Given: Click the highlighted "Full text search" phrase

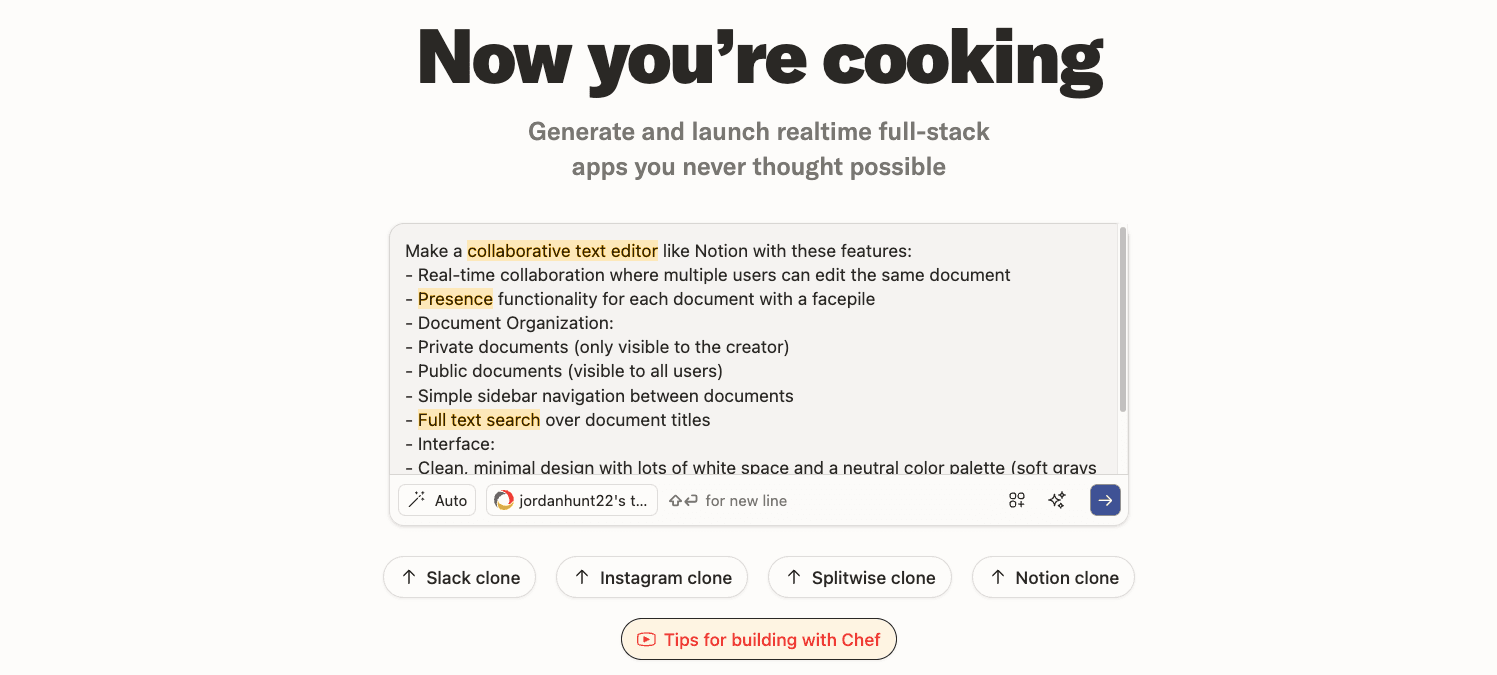Looking at the screenshot, I should (x=479, y=420).
